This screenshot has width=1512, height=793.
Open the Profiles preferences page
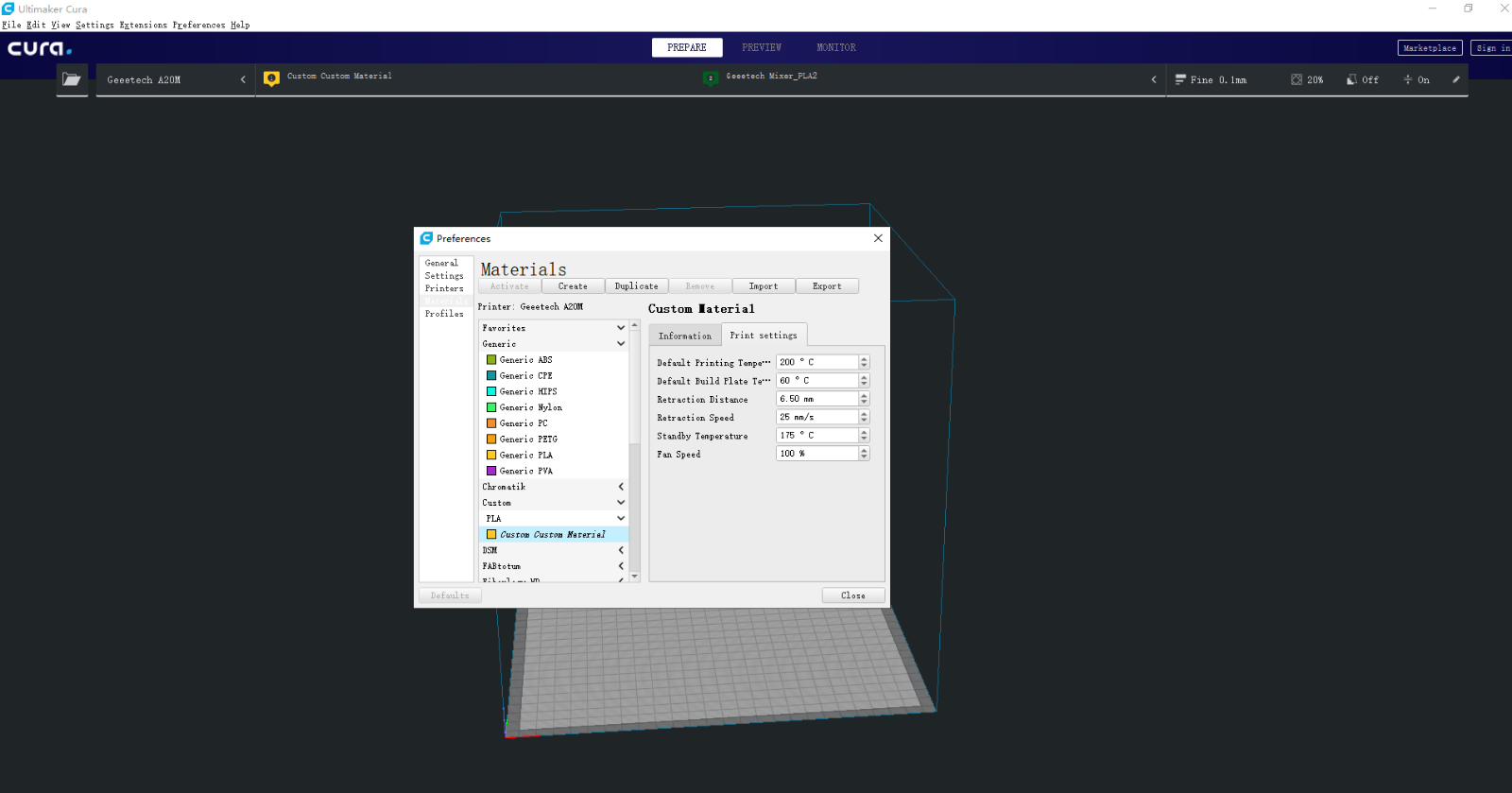click(x=446, y=314)
